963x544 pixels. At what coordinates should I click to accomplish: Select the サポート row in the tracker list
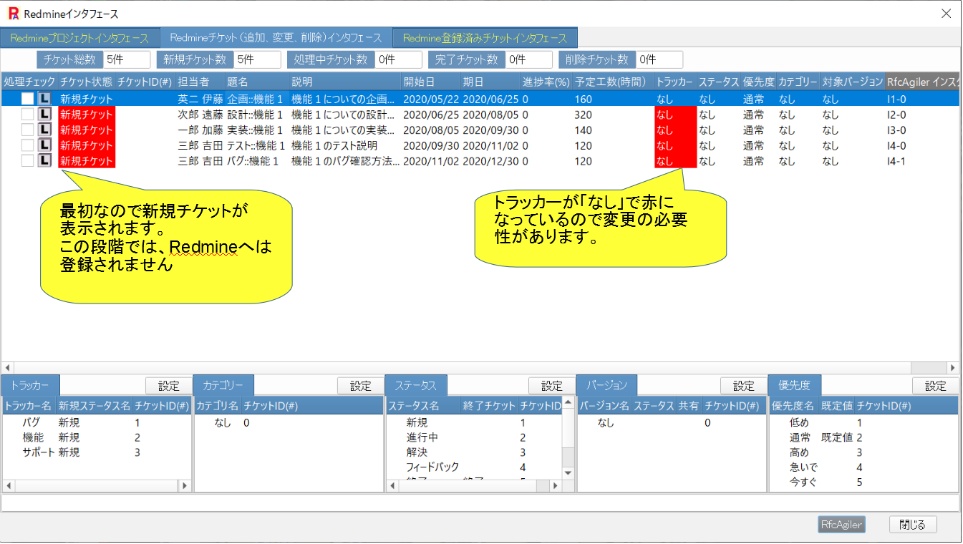tap(97, 452)
